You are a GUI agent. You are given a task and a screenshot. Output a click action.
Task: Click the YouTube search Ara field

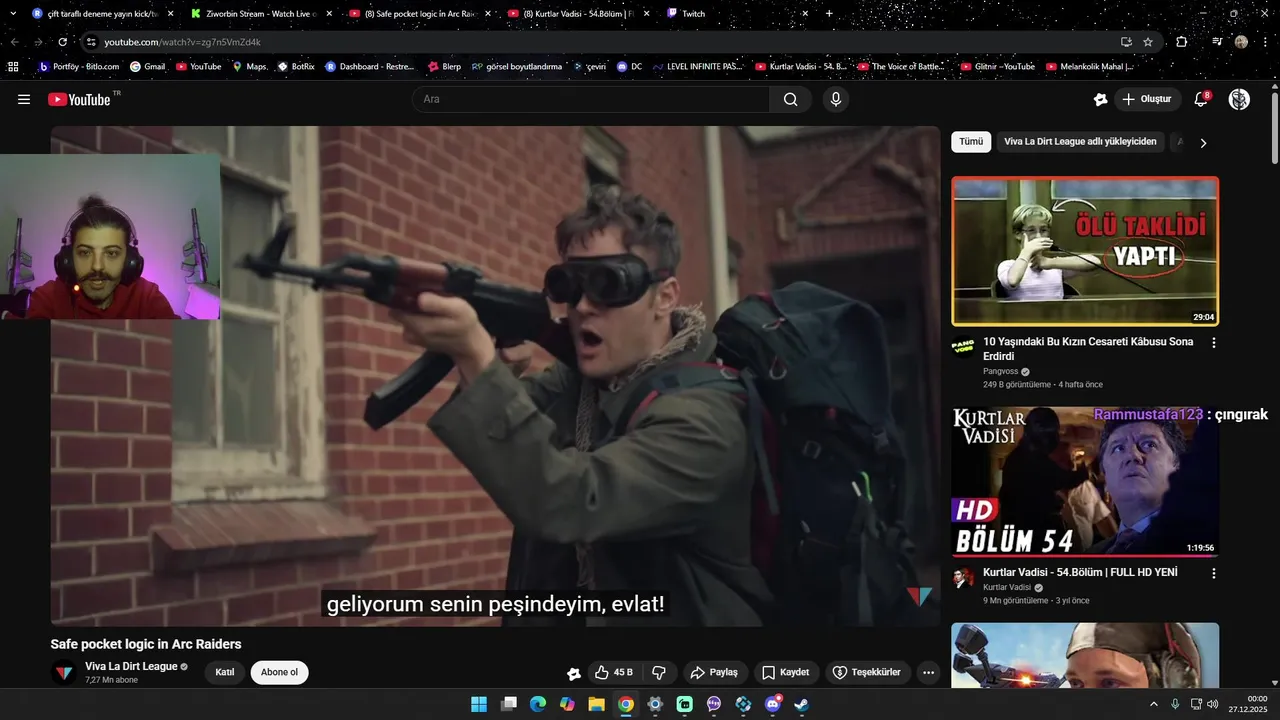coord(590,99)
